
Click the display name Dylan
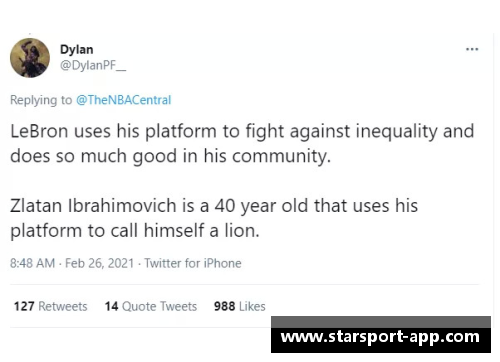(x=76, y=49)
